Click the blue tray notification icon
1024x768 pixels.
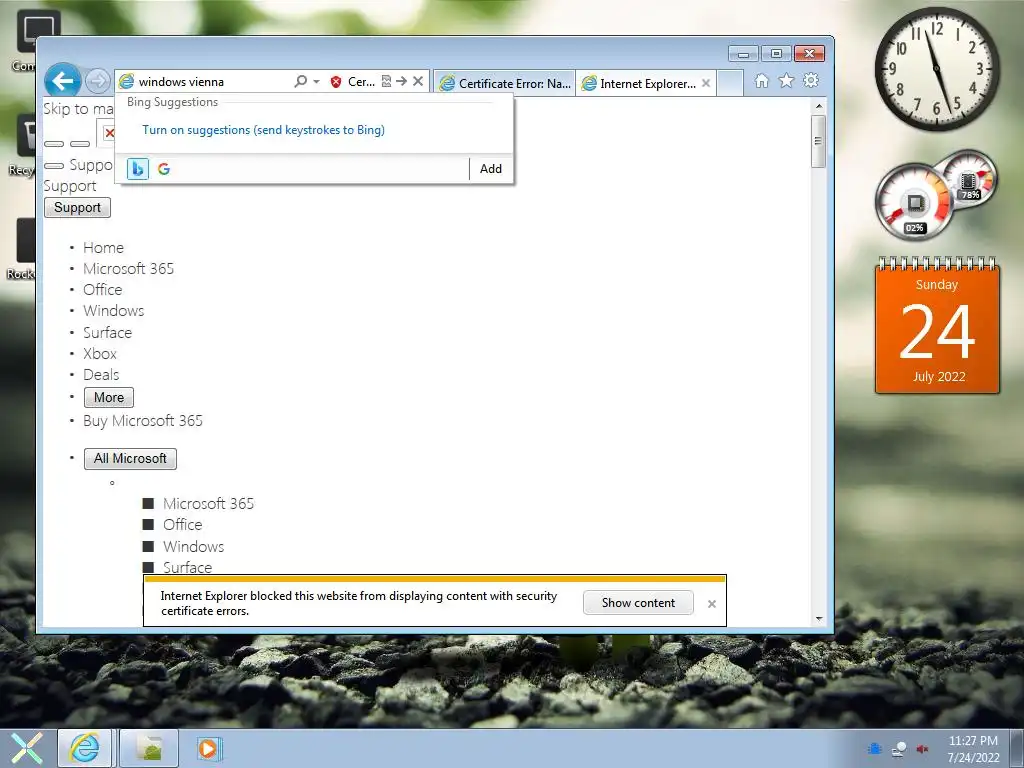pyautogui.click(x=875, y=749)
